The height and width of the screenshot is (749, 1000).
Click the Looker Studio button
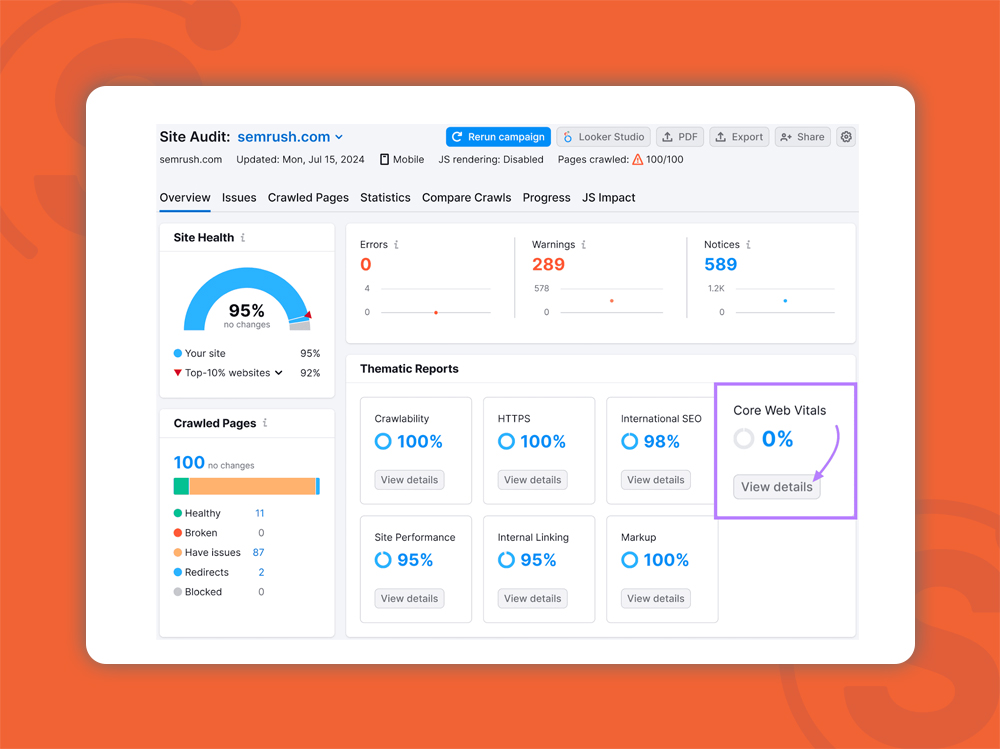point(604,137)
